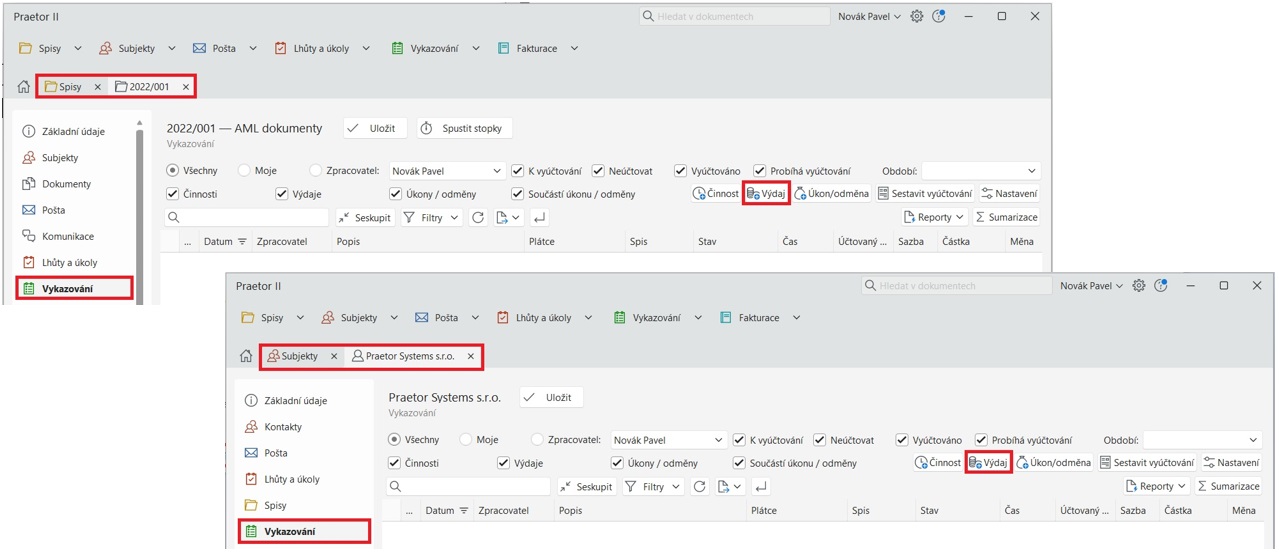1279x554 pixels.
Task: Close the Praetor Systems s.r.o. tab
Action: [x=471, y=356]
